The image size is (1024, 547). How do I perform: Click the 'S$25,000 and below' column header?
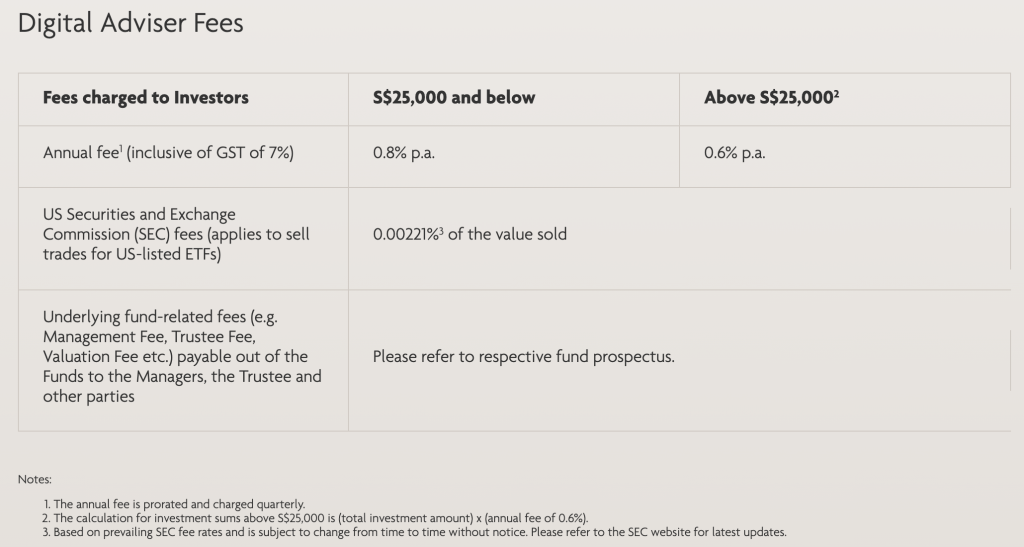point(453,98)
